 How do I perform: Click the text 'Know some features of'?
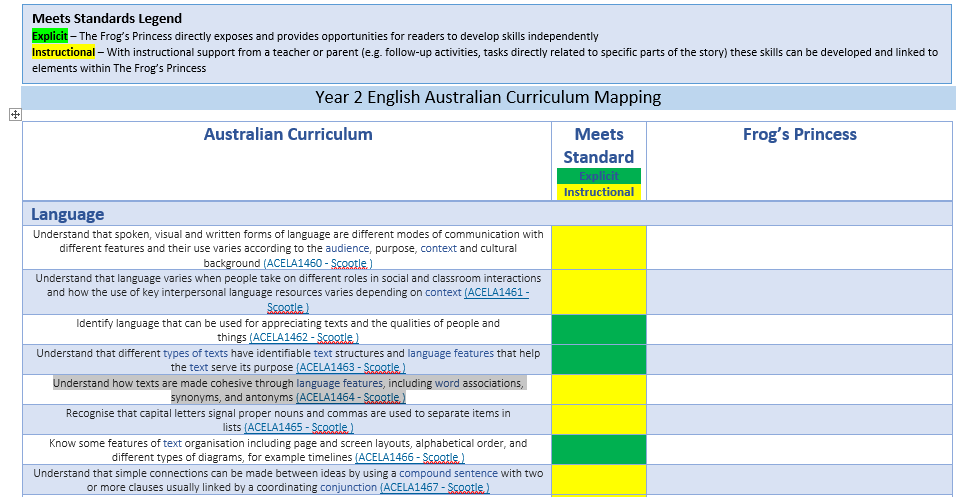[x=104, y=443]
